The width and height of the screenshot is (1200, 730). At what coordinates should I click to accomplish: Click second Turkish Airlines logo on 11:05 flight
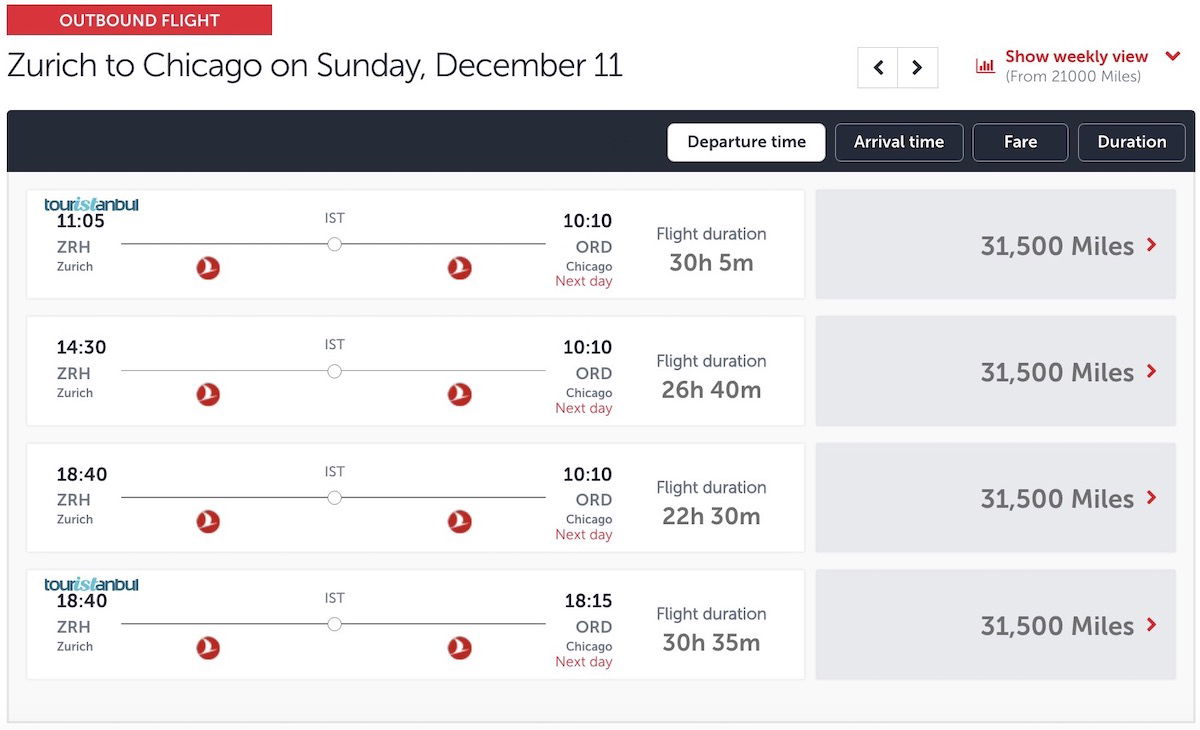click(459, 268)
